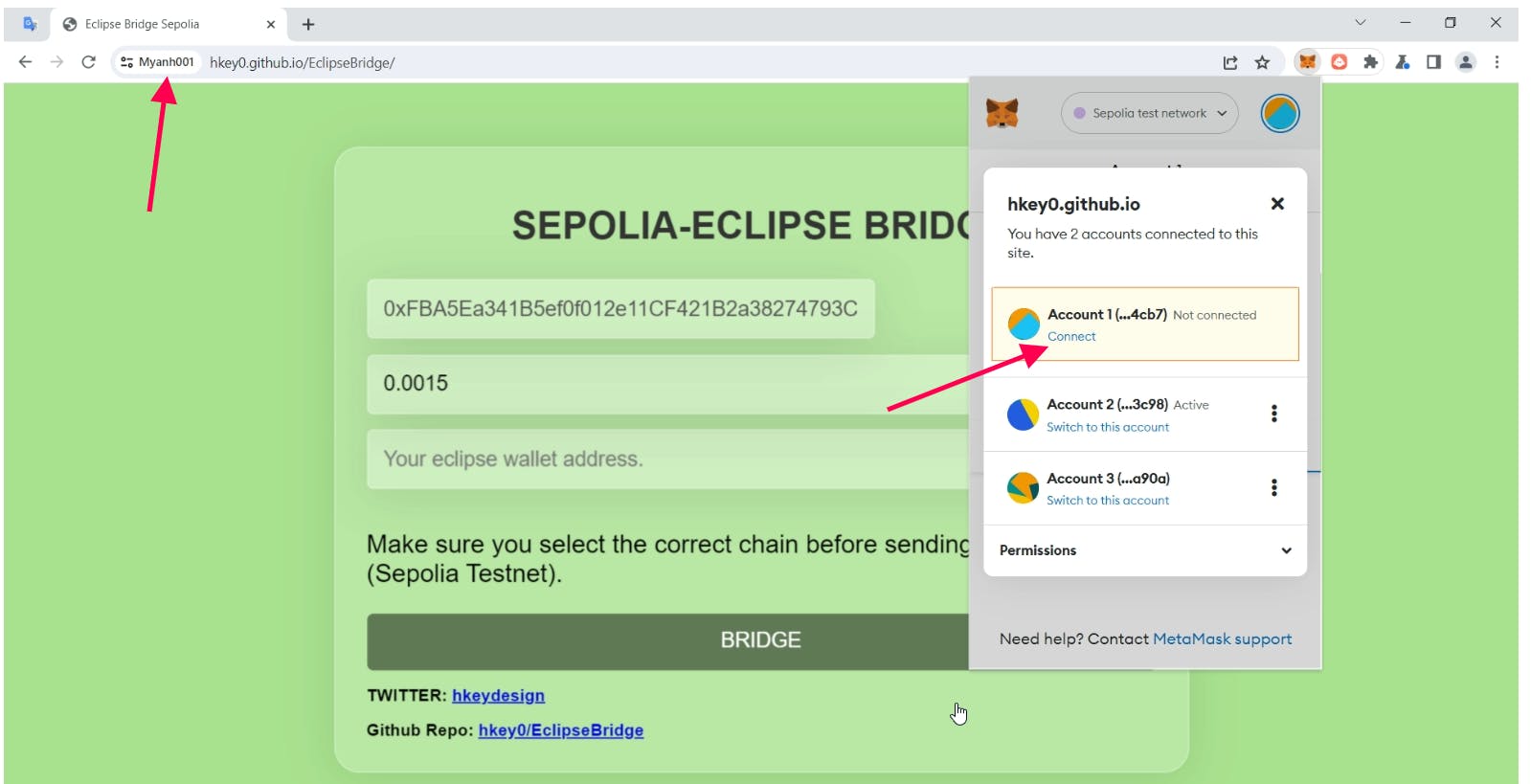1531x784 pixels.
Task: Close the hkey0.github.io connected accounts popup
Action: (1277, 204)
